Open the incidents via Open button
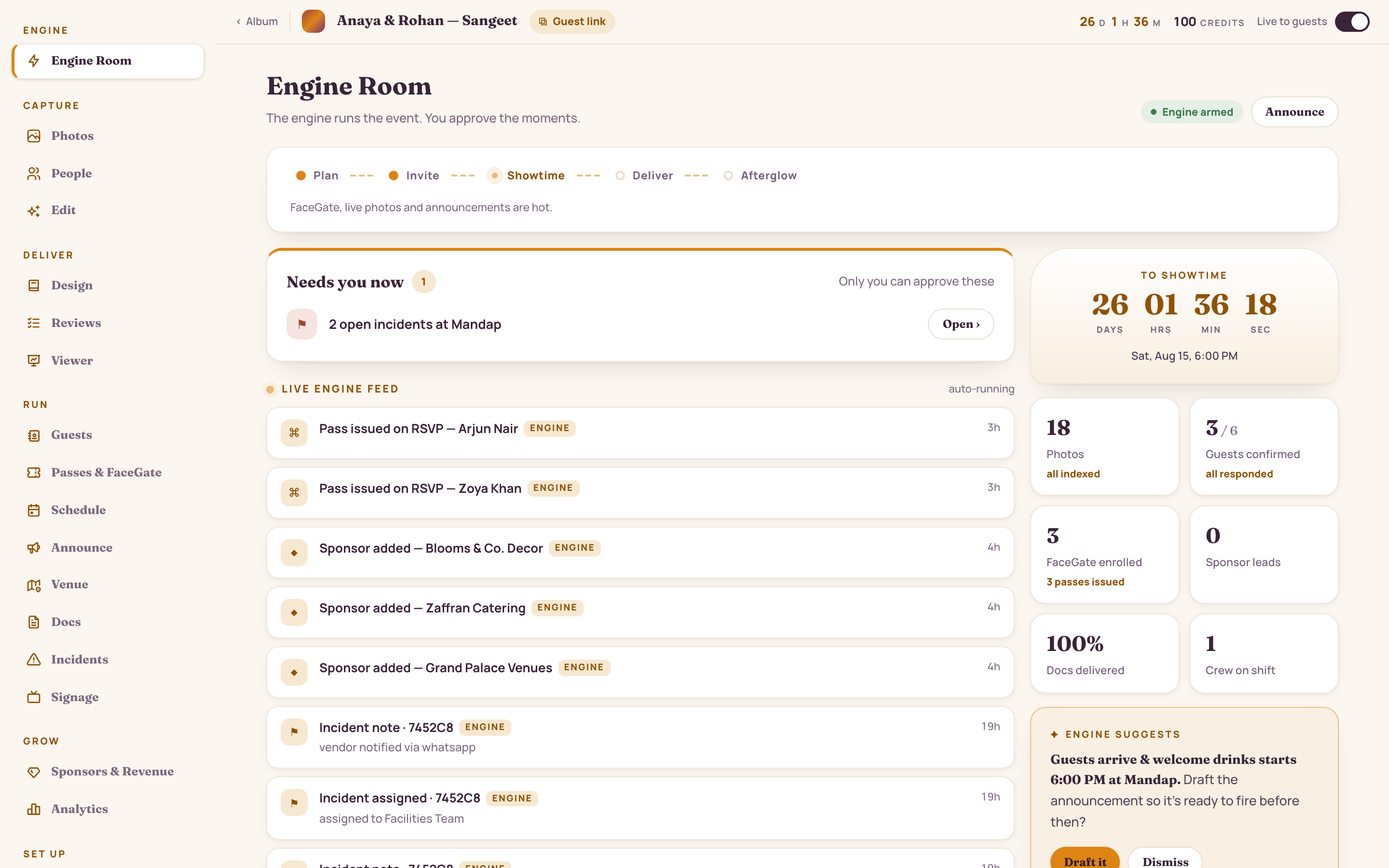The image size is (1389, 868). (x=961, y=325)
